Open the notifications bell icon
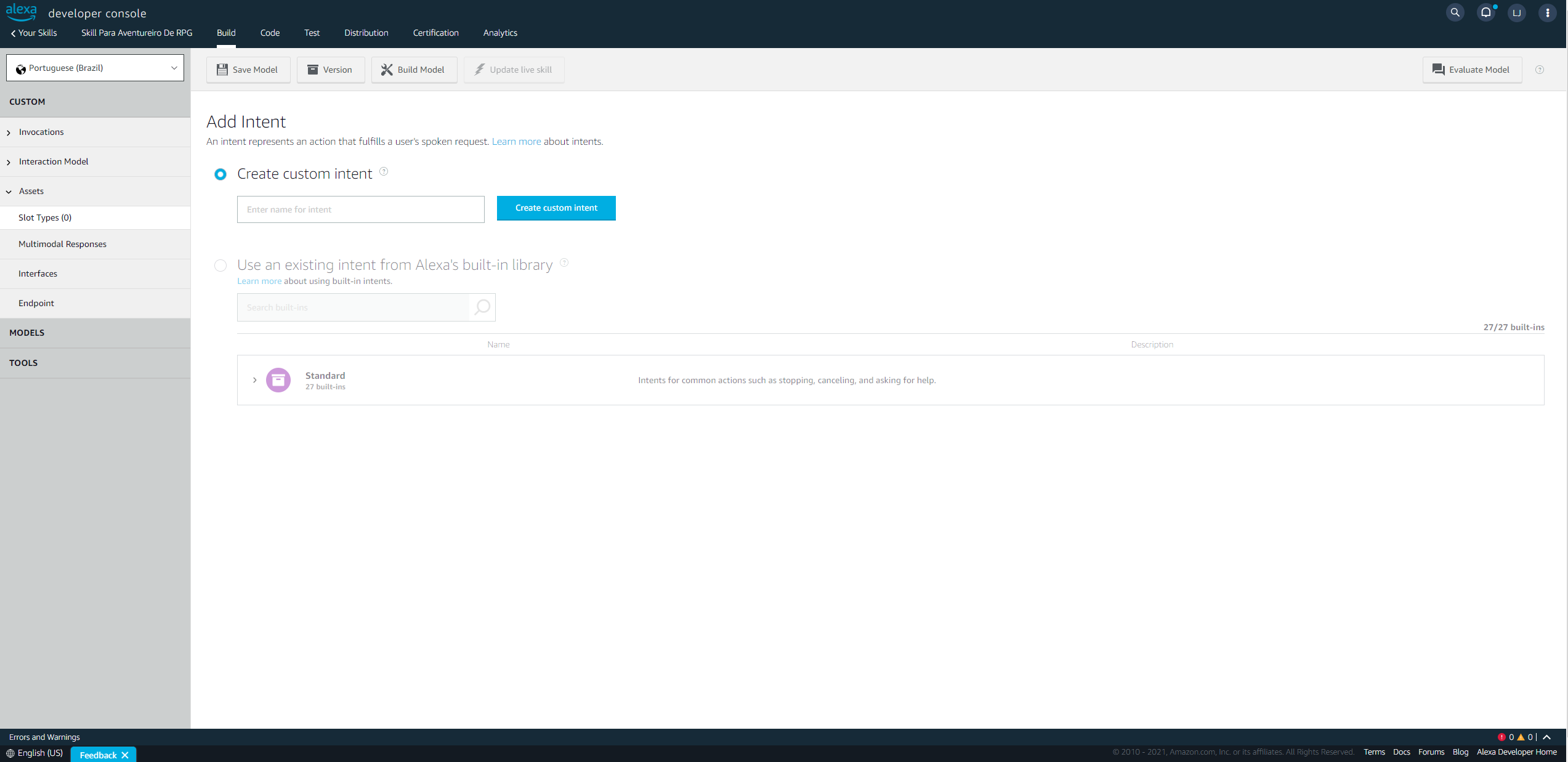 1485,12
